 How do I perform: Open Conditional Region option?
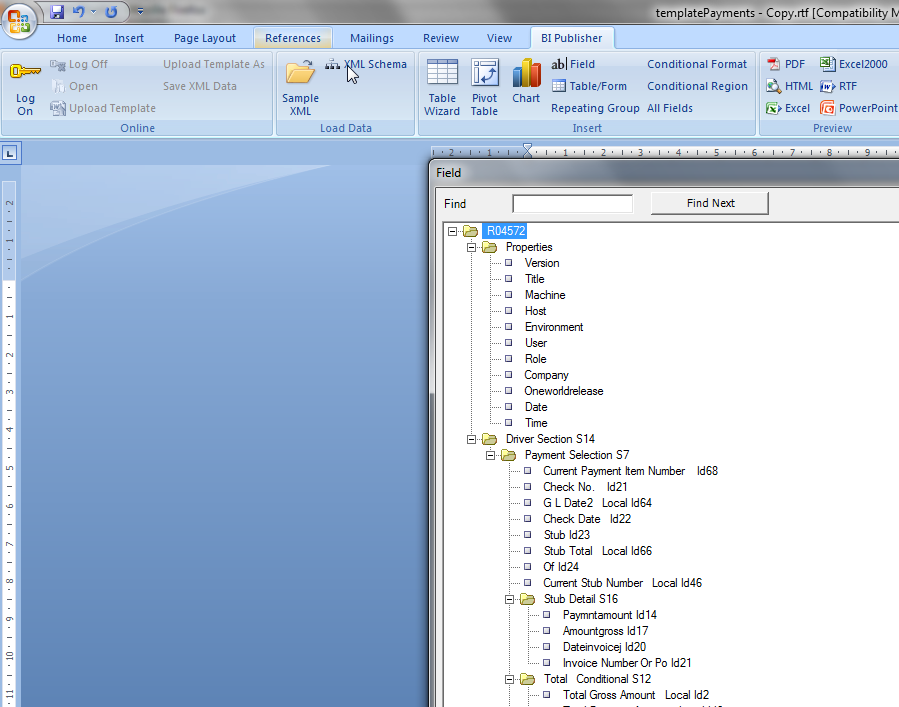click(697, 86)
